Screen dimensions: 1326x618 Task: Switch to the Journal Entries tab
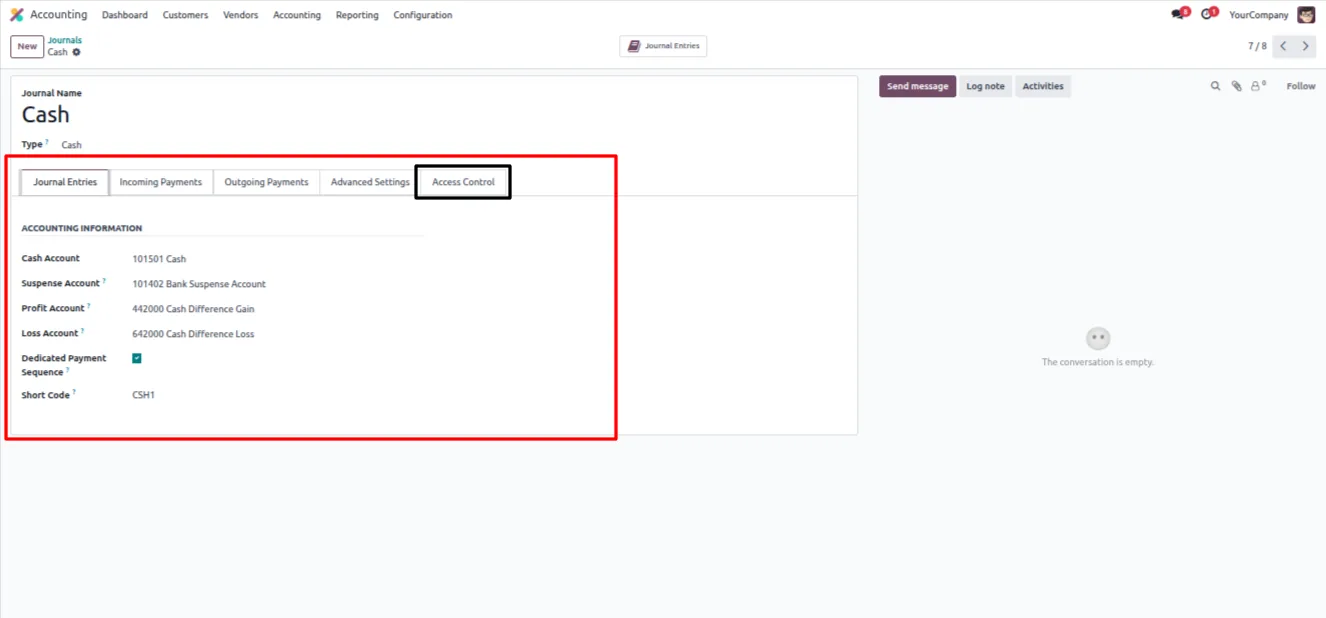(65, 182)
